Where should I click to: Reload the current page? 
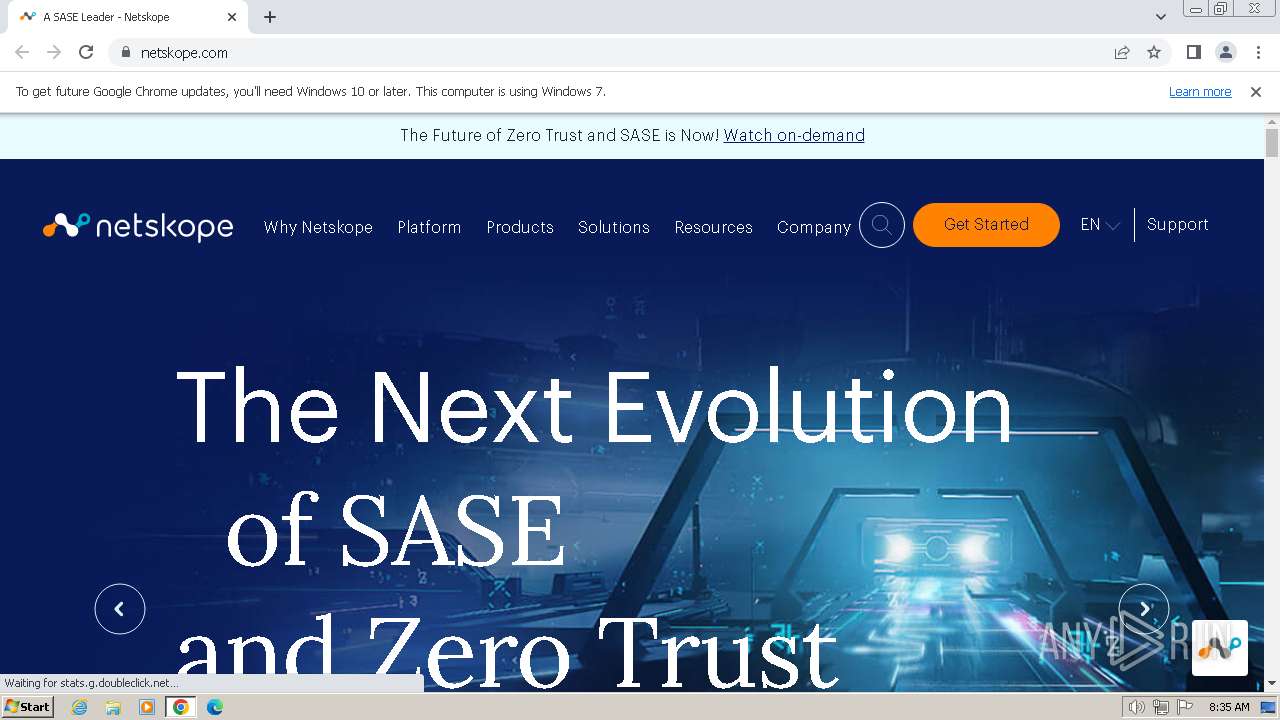pos(86,52)
